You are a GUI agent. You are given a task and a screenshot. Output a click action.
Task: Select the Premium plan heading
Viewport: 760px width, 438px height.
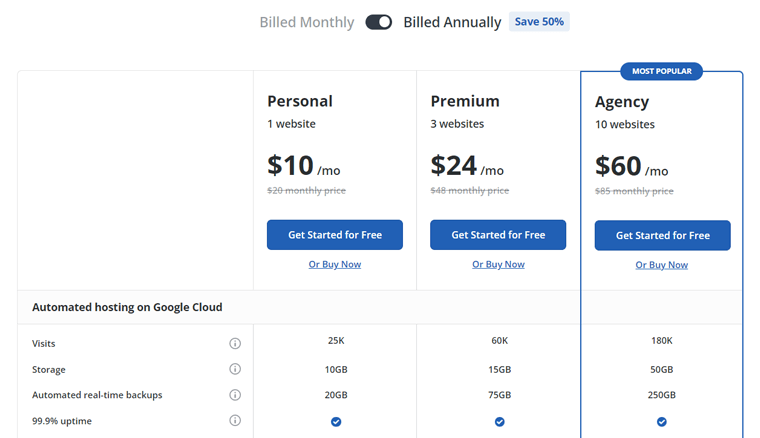[465, 101]
